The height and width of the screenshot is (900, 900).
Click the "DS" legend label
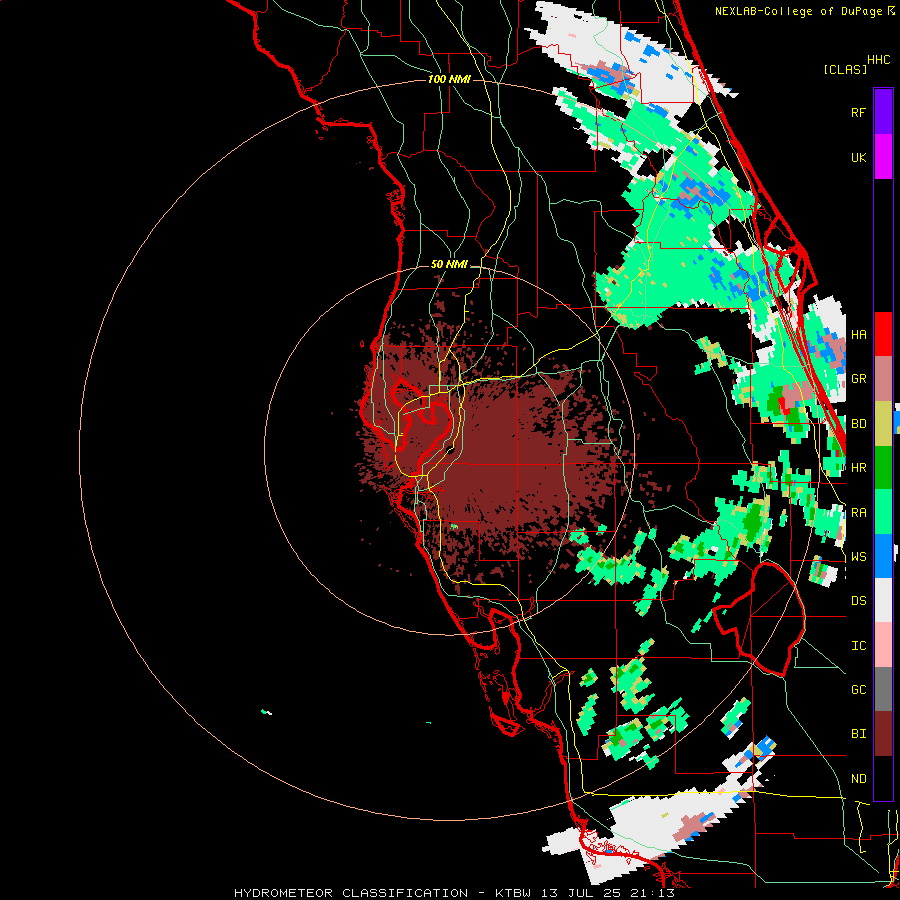tap(858, 601)
